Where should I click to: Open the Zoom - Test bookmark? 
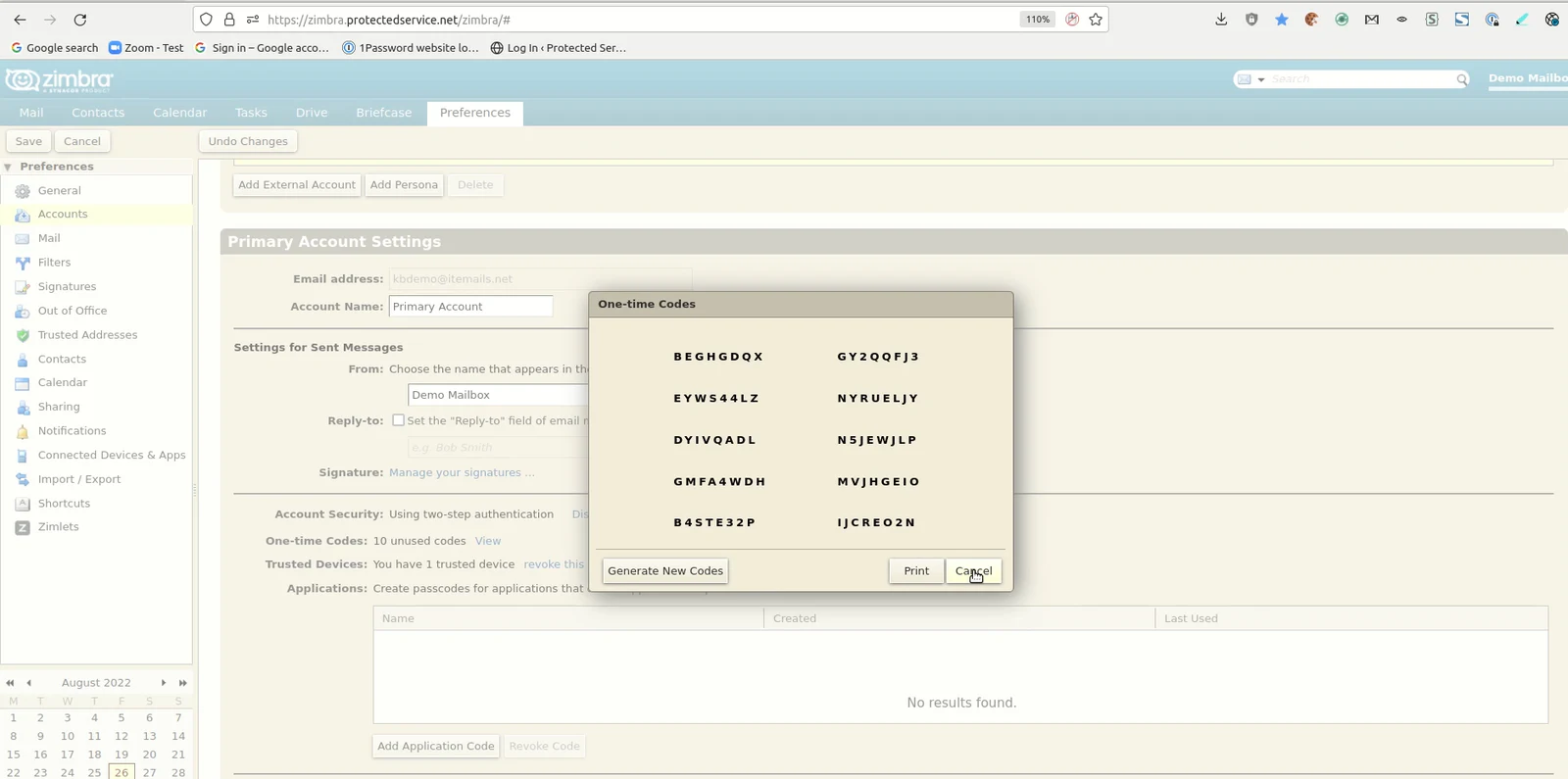[x=146, y=48]
